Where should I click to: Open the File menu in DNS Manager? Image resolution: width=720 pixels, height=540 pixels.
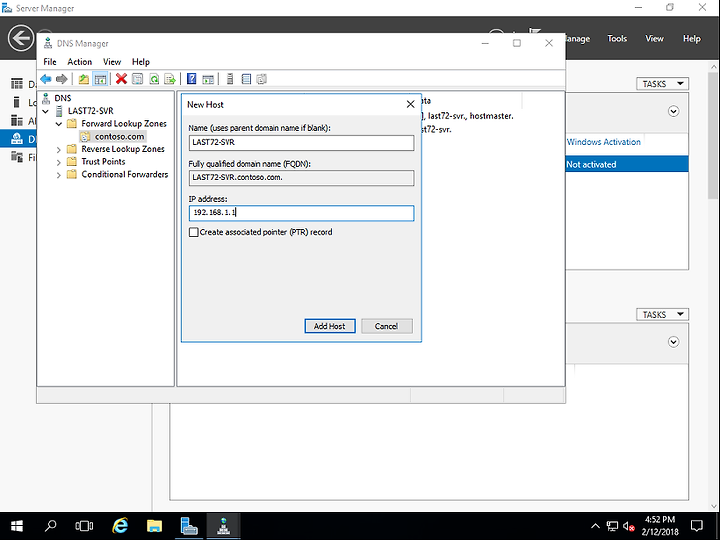point(50,62)
